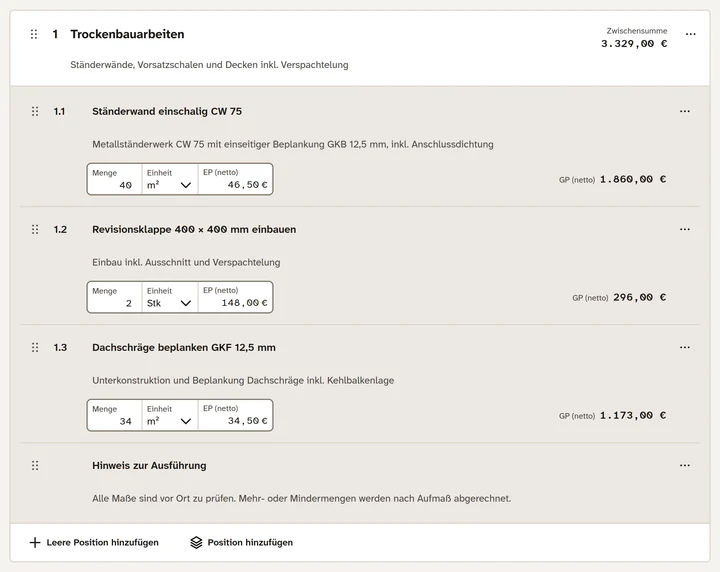Edit Menge field with value 2
This screenshot has height=572, width=720.
tap(114, 297)
